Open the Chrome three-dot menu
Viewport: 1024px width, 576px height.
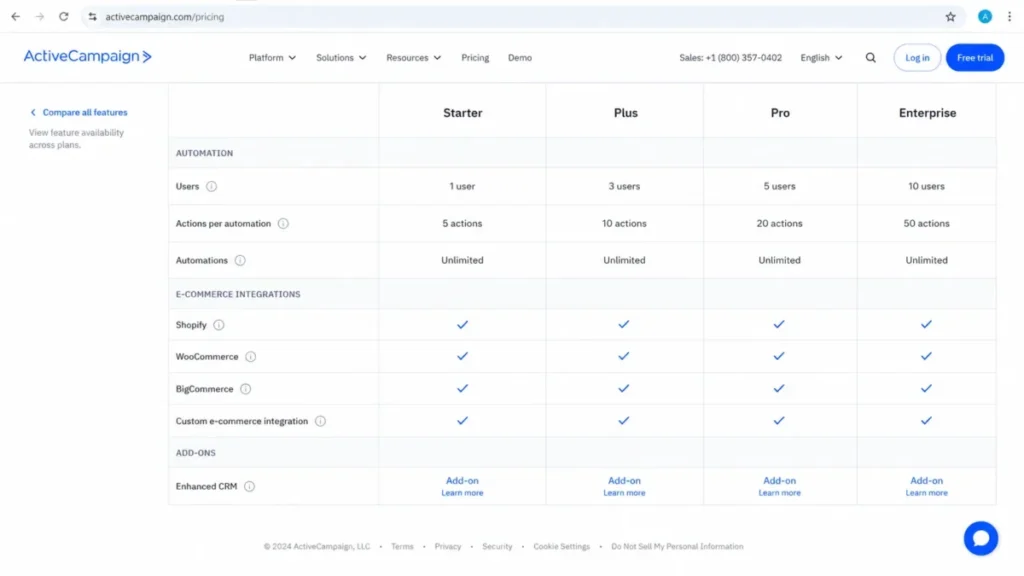tap(1009, 17)
